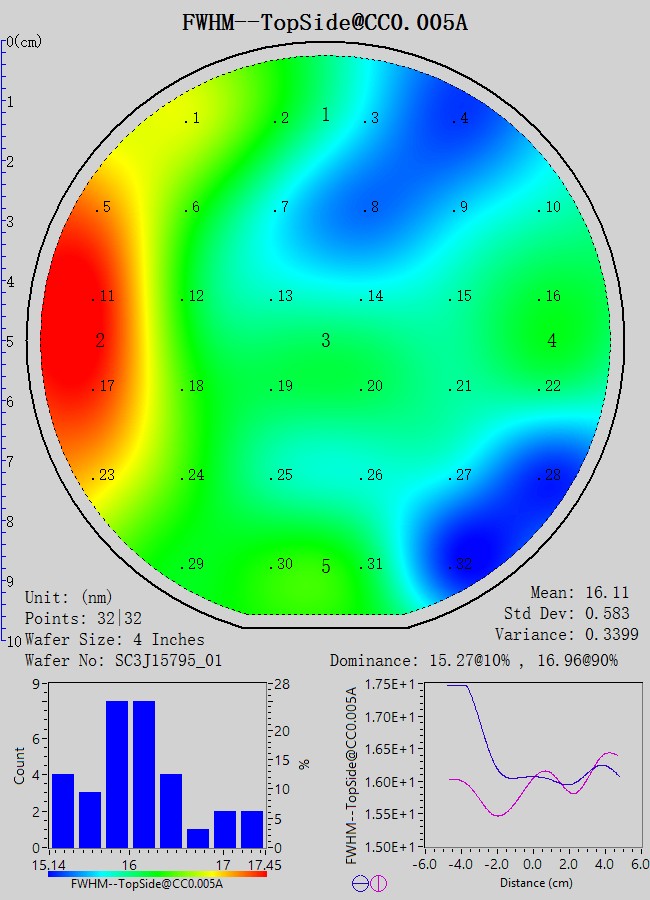Click the rainbow color scale bar
650x900 pixels.
[157, 873]
